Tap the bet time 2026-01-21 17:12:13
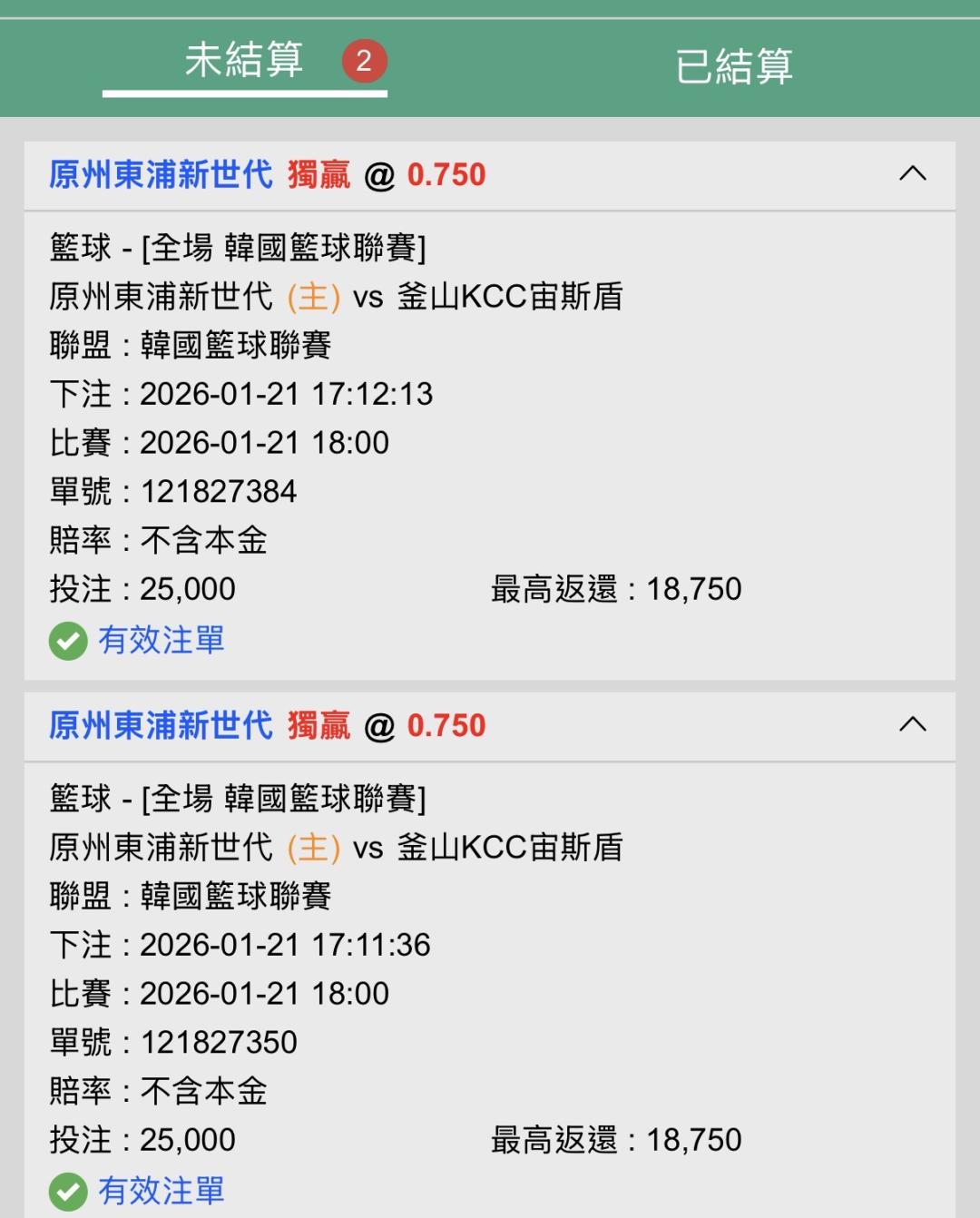 click(x=286, y=394)
